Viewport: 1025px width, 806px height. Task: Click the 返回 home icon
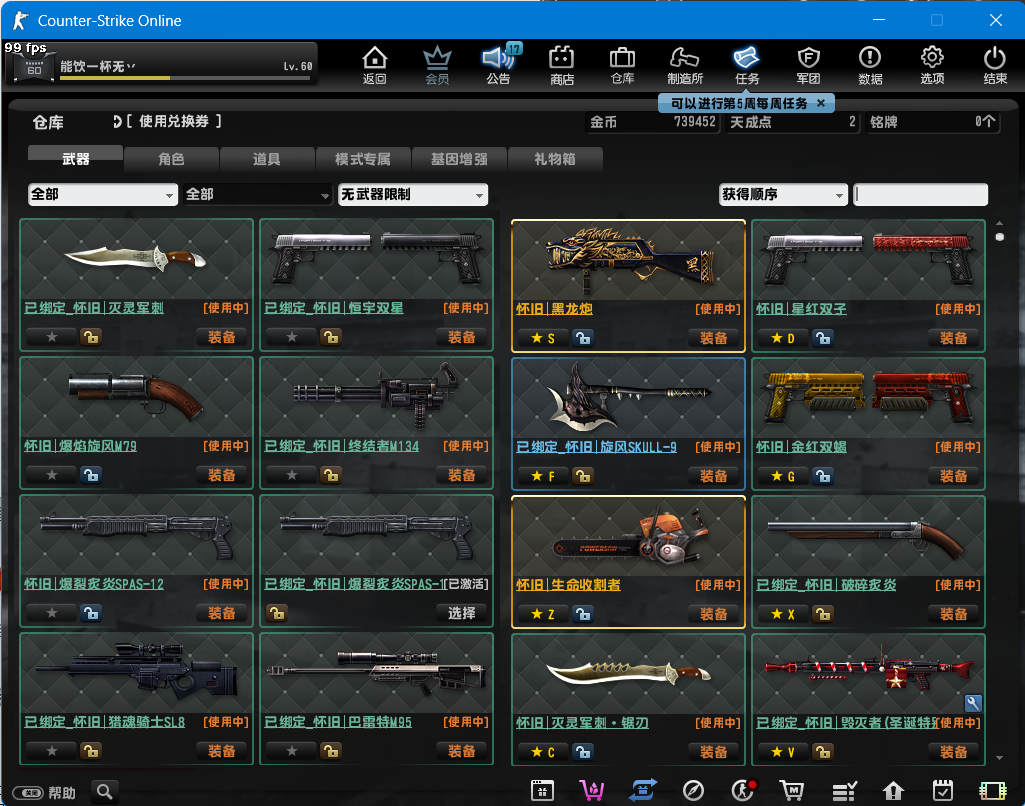coord(375,65)
